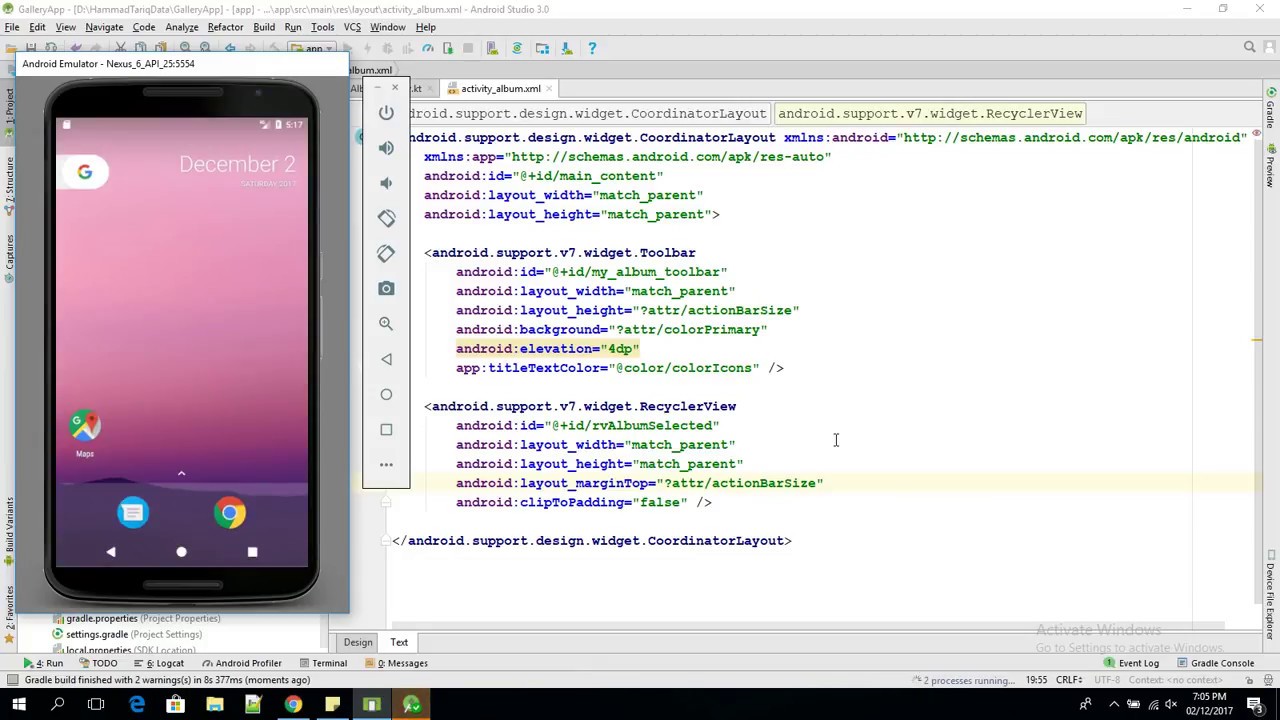Close the emulator control sidebar
Image resolution: width=1280 pixels, height=720 pixels.
point(395,88)
